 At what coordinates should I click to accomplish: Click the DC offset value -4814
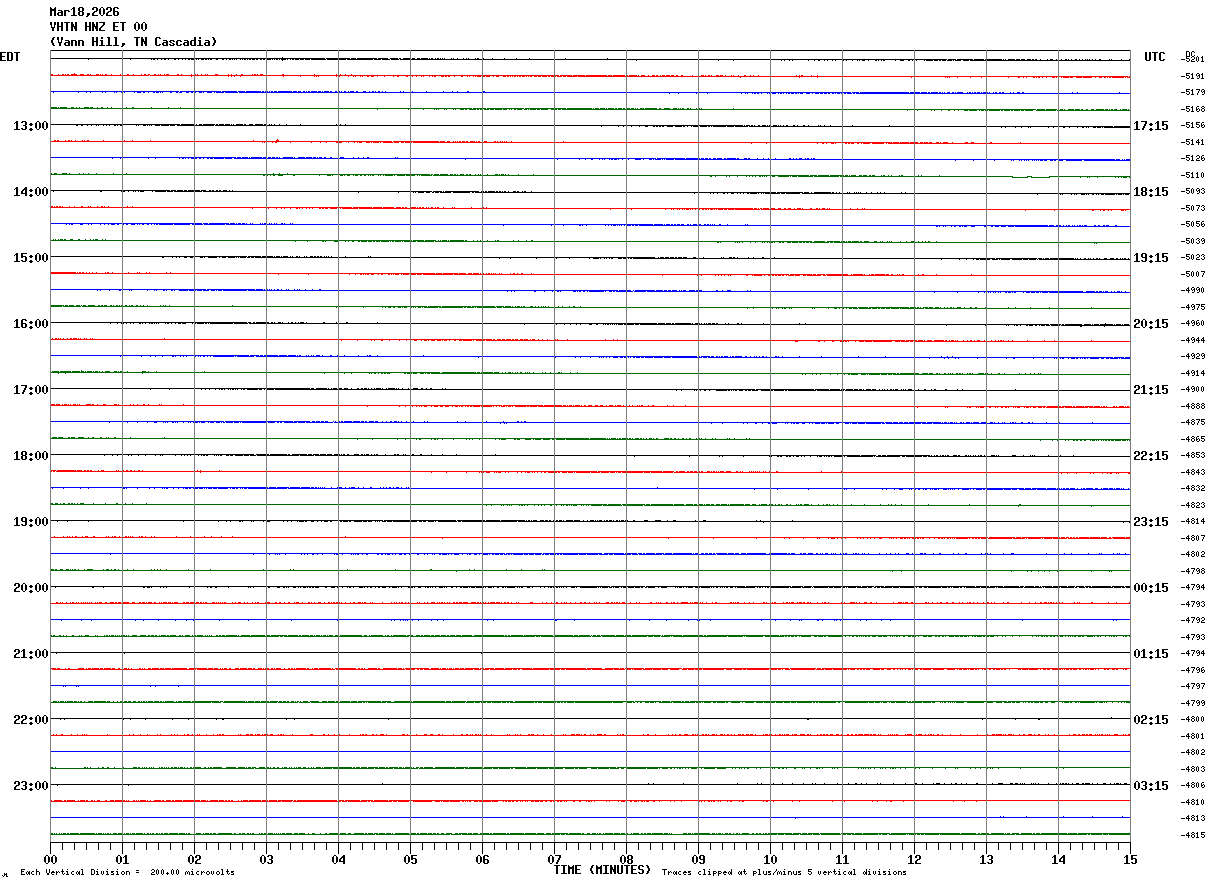tap(1193, 521)
